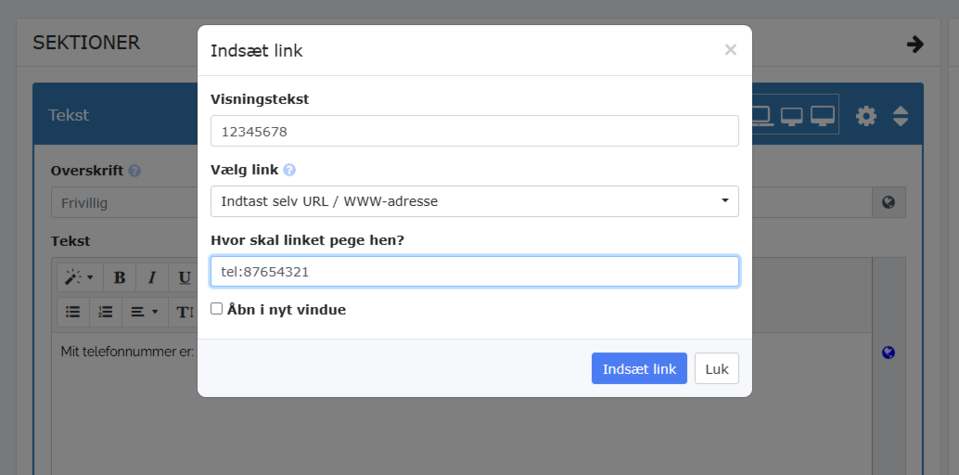959x475 pixels.
Task: Click the section up/down sort arrows
Action: point(901,116)
